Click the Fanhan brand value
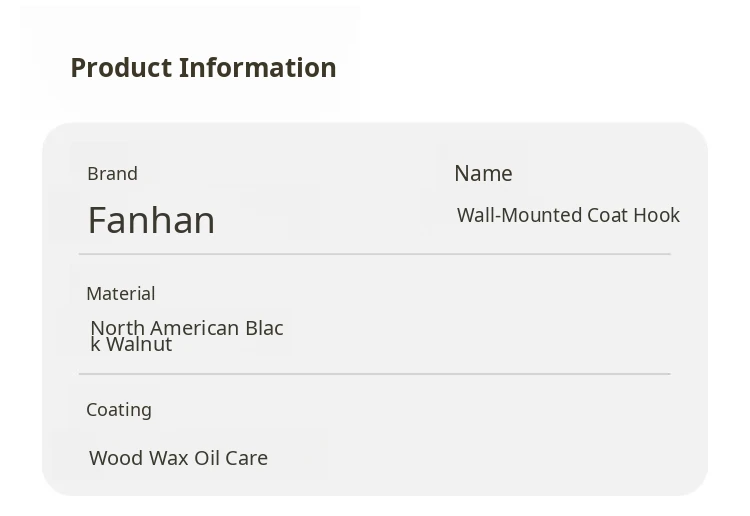750x516 pixels. click(x=151, y=220)
